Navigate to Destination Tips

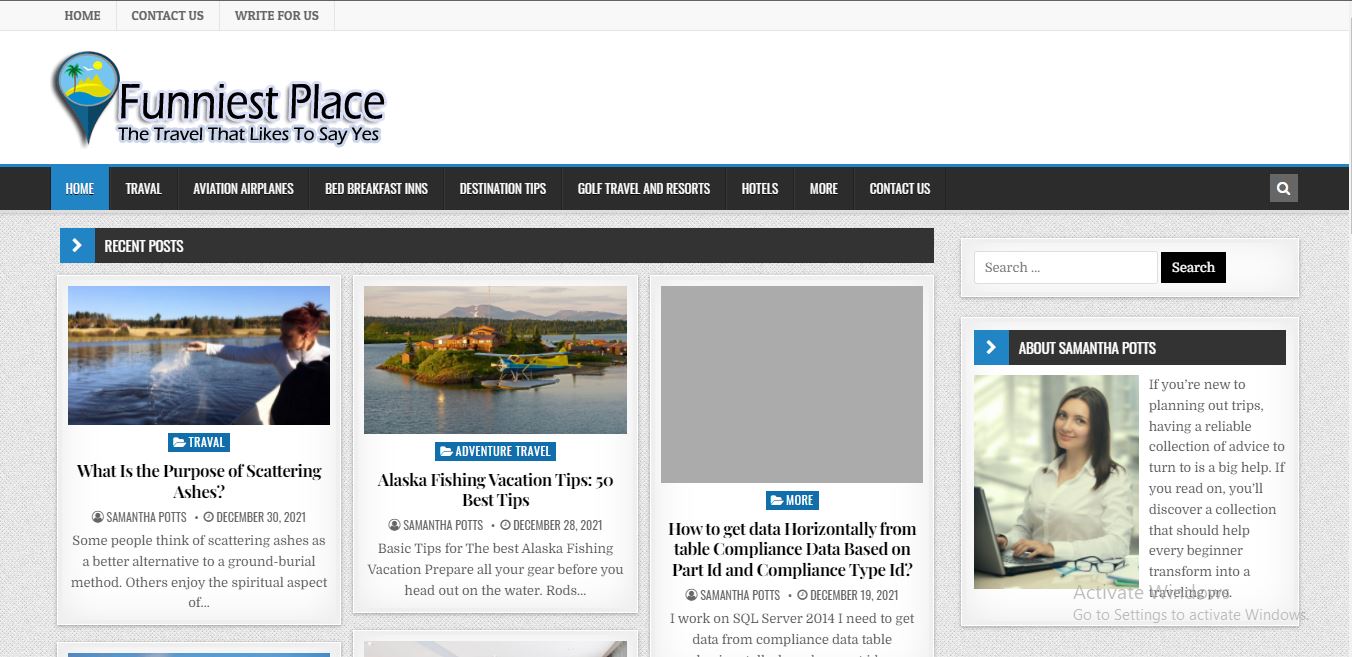[x=503, y=188]
